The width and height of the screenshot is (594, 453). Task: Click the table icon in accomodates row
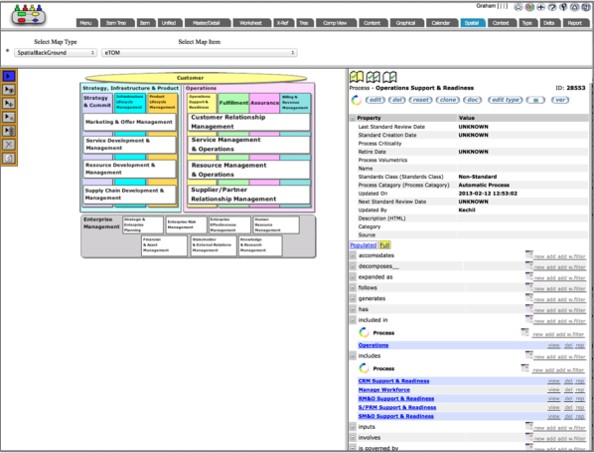point(529,254)
